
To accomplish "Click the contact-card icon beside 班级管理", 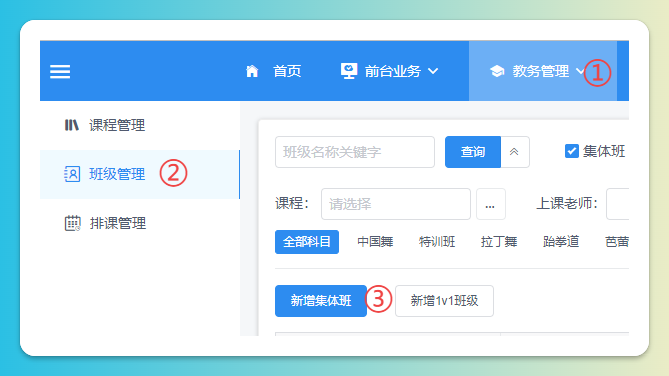I will [72, 174].
